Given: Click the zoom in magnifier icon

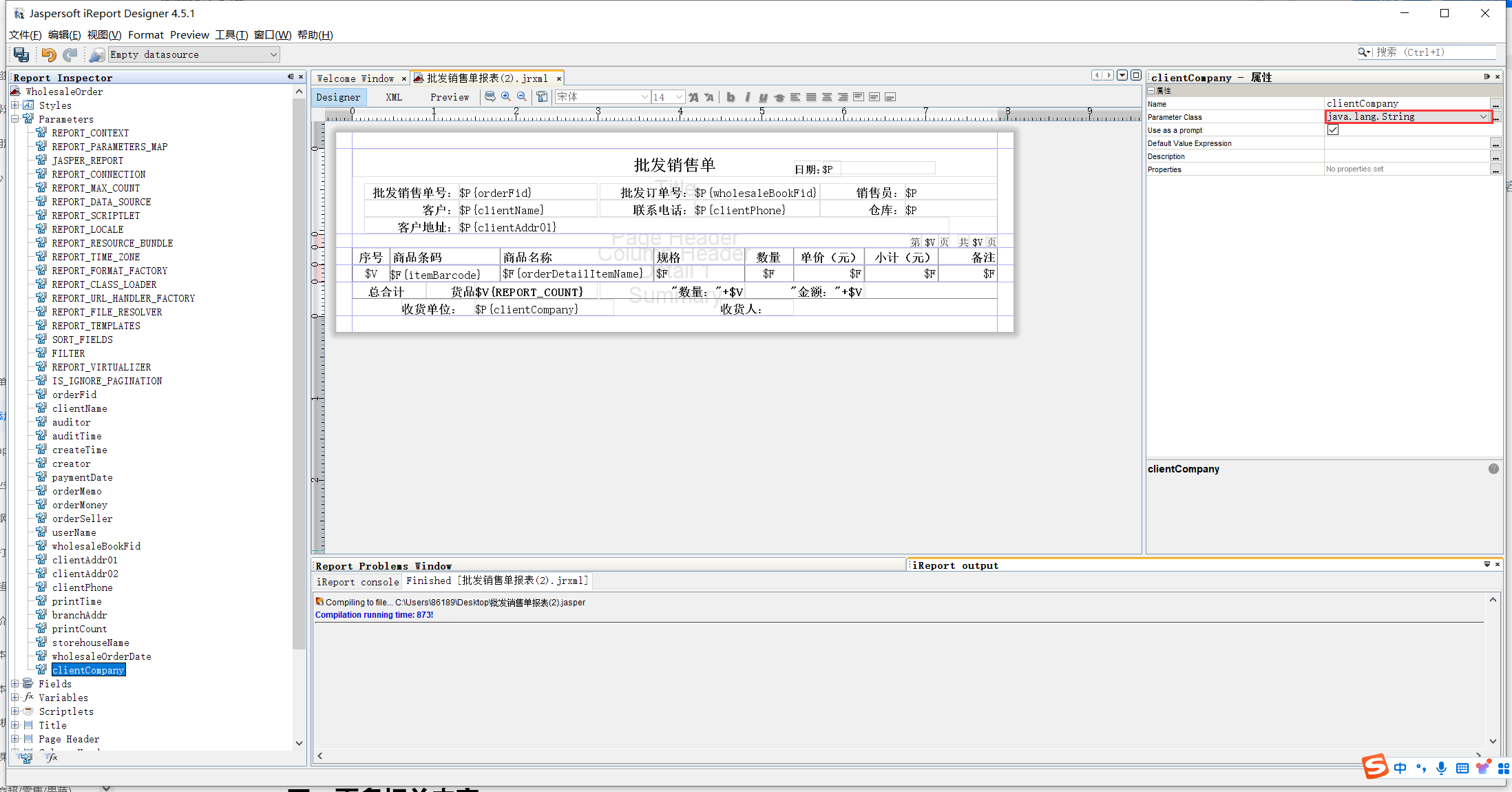Looking at the screenshot, I should pyautogui.click(x=506, y=97).
